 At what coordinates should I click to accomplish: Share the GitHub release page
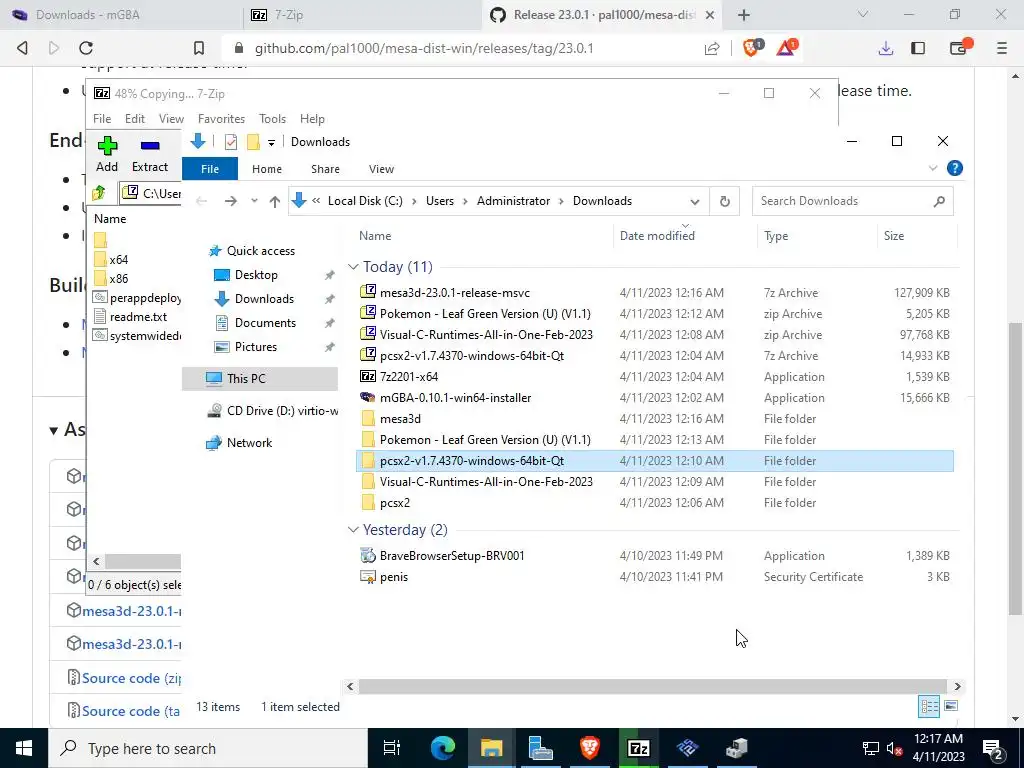712,48
